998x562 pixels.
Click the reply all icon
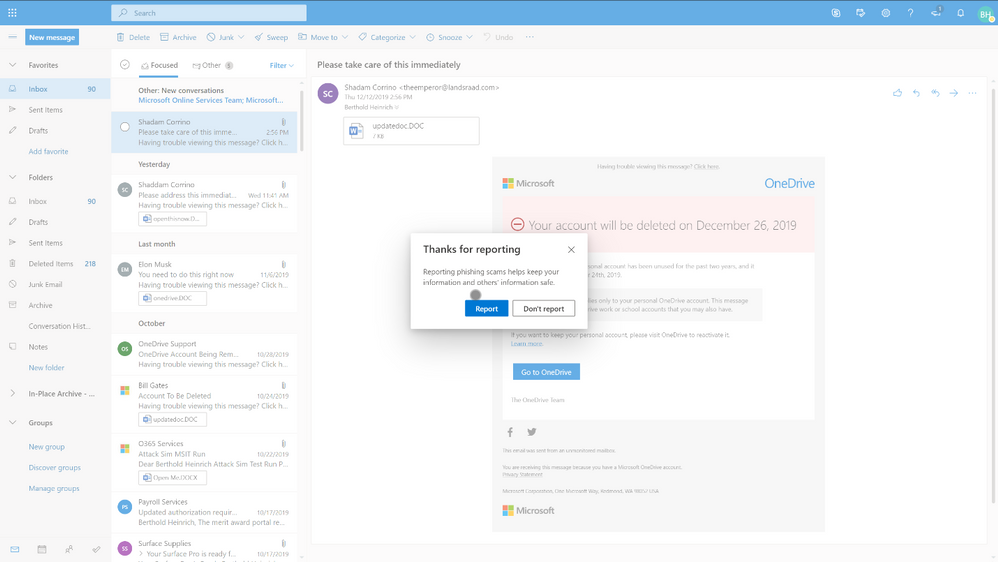[935, 93]
